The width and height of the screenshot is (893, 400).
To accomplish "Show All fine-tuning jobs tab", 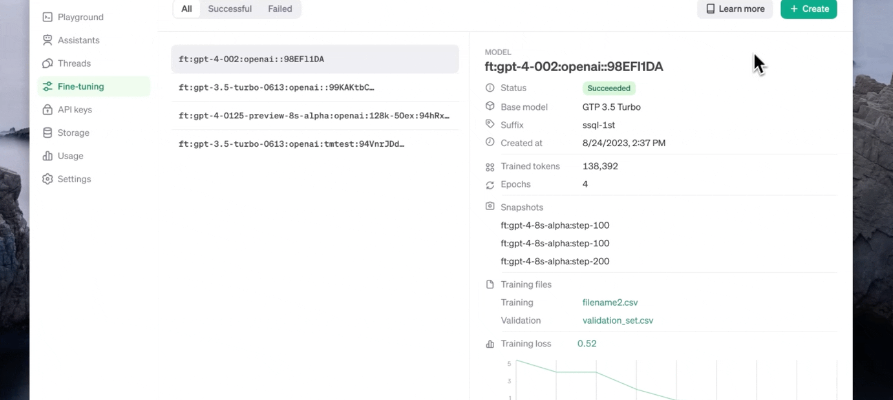I will (x=186, y=9).
